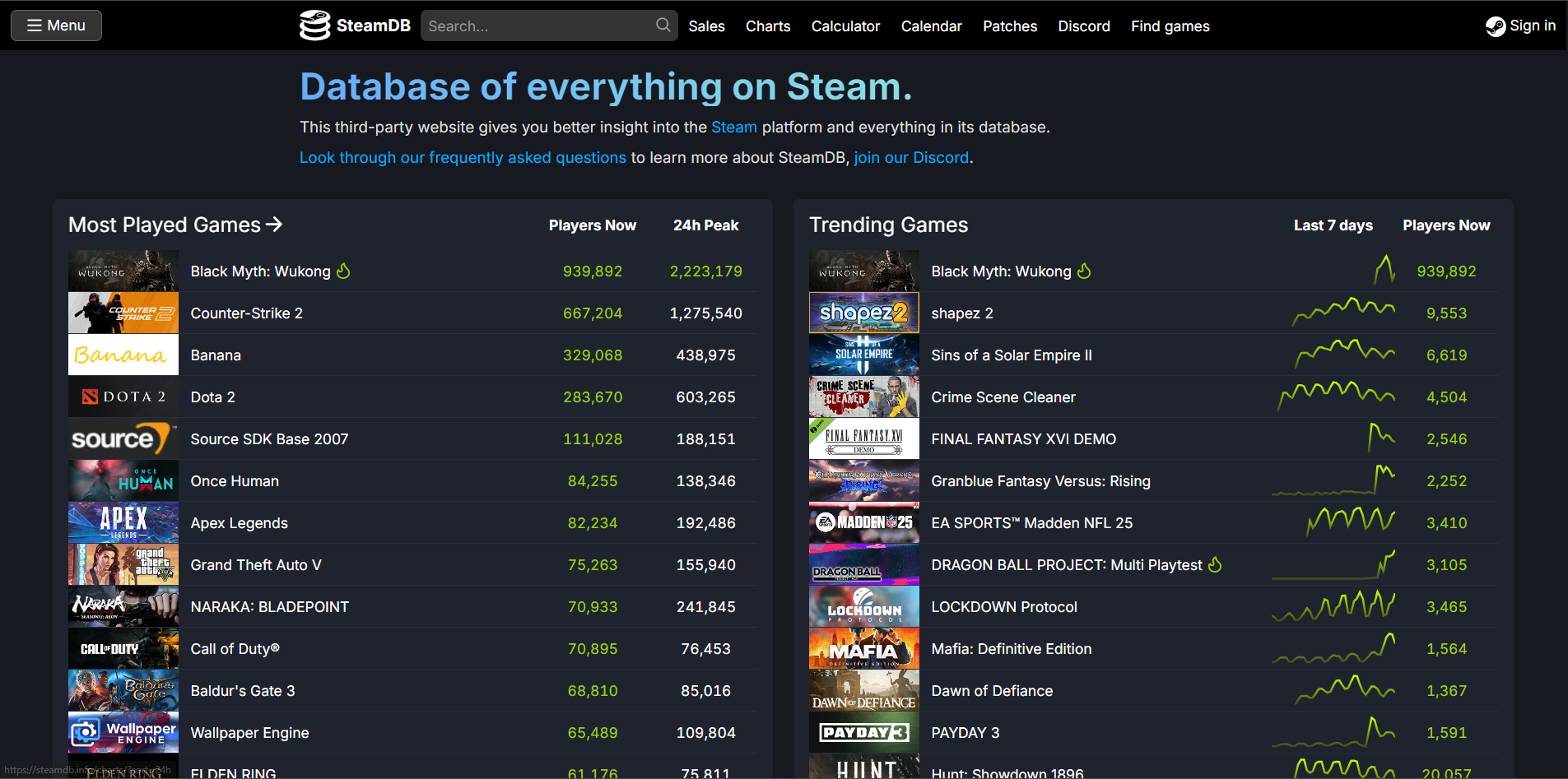
Task: Click Counter-Strike 2 title link
Action: 247,313
